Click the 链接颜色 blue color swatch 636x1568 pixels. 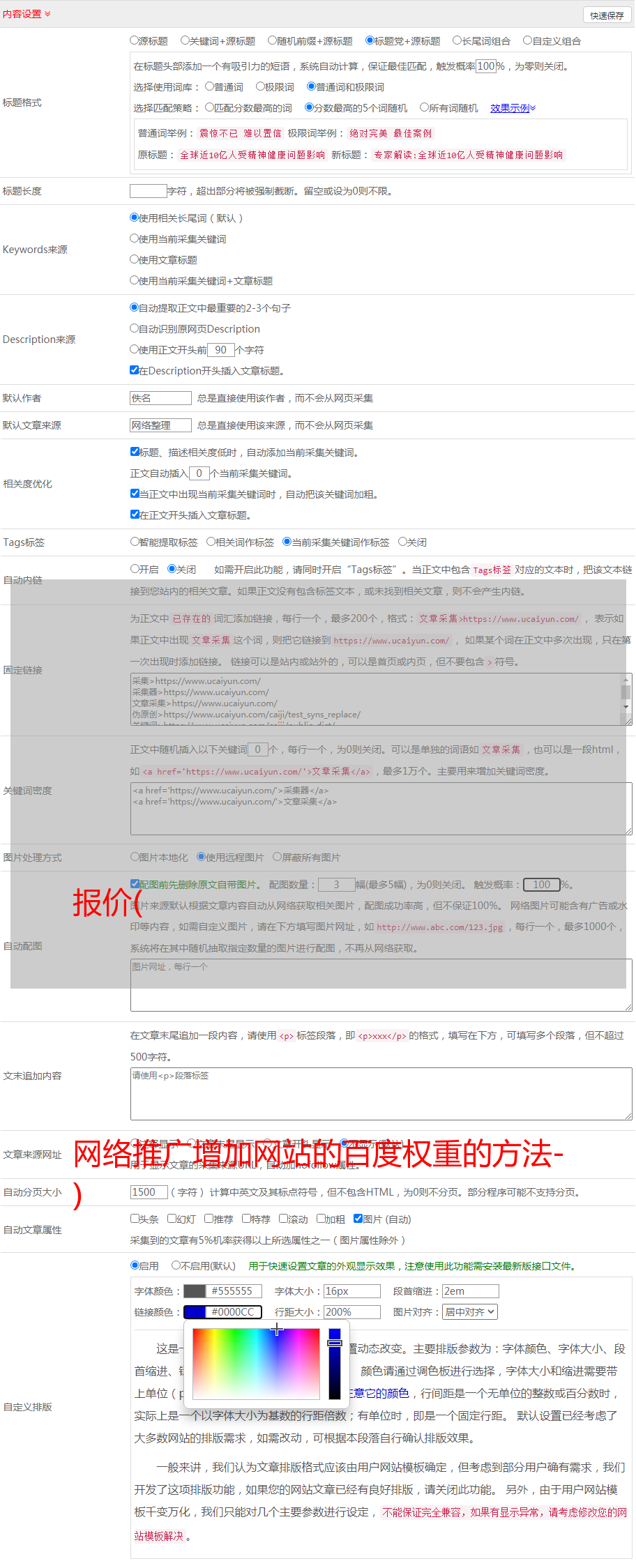[195, 1312]
